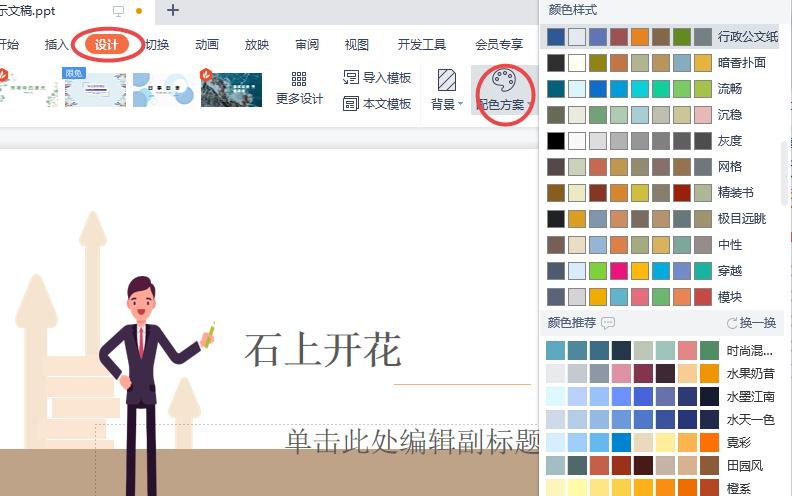
Task: Pick the 水墨江南 recommended palette
Action: click(x=660, y=397)
